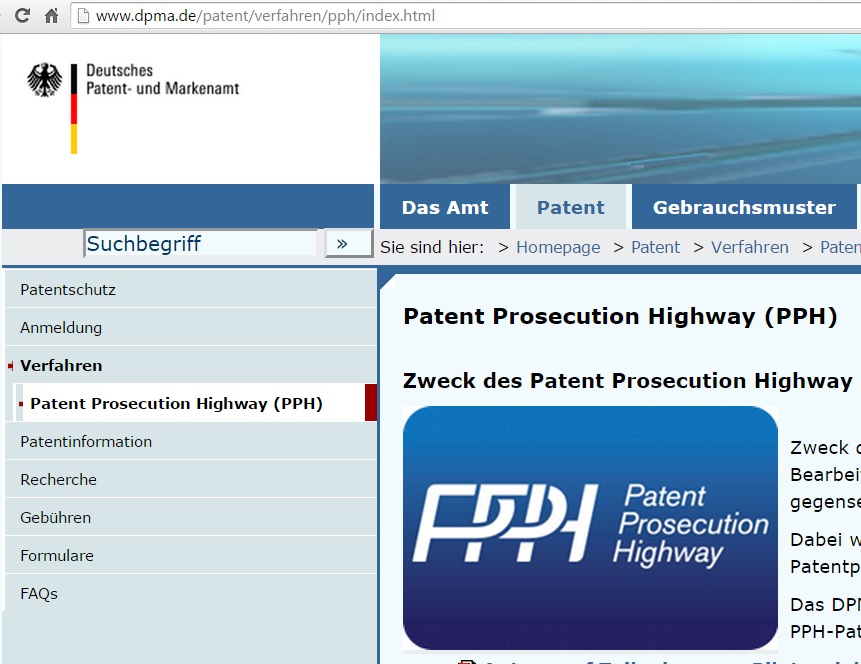861x664 pixels.
Task: Click the Sie sind hier label
Action: (x=432, y=248)
